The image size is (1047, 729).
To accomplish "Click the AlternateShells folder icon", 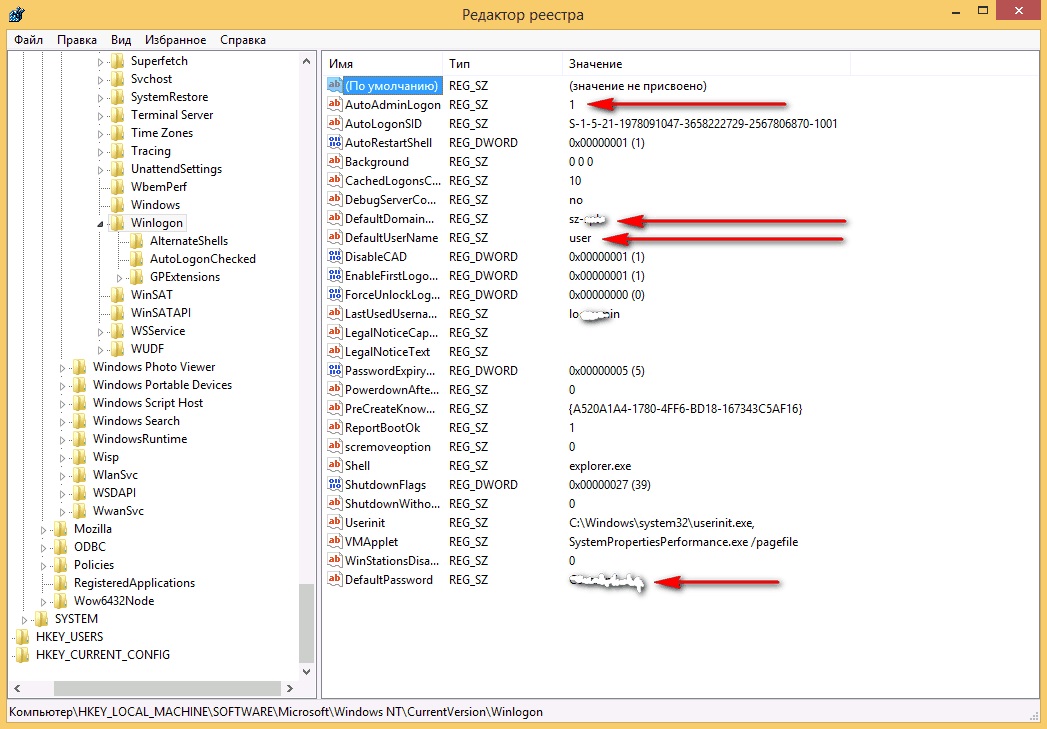I will click(137, 240).
